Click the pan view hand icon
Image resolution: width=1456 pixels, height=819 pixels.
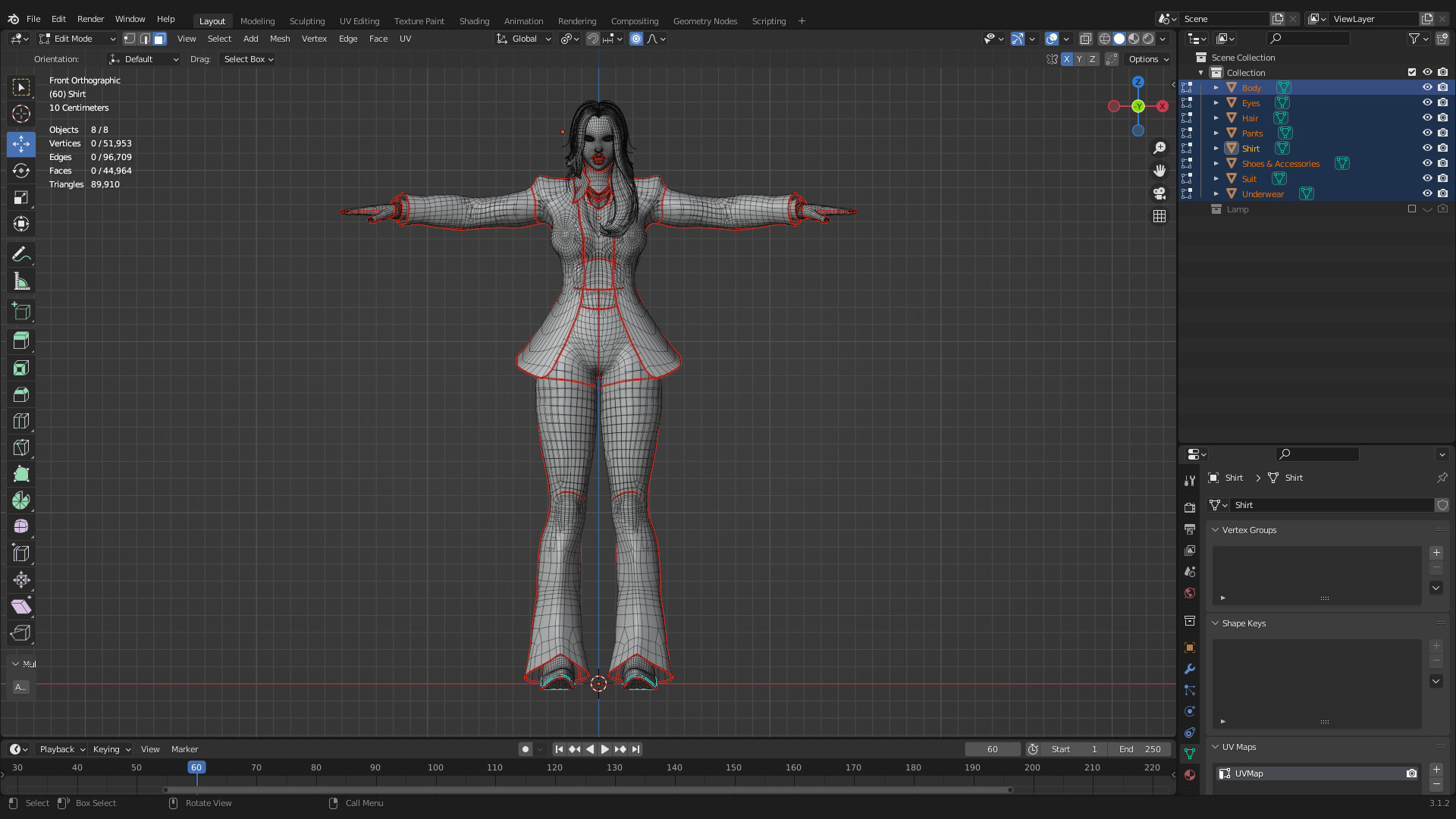(x=1159, y=171)
